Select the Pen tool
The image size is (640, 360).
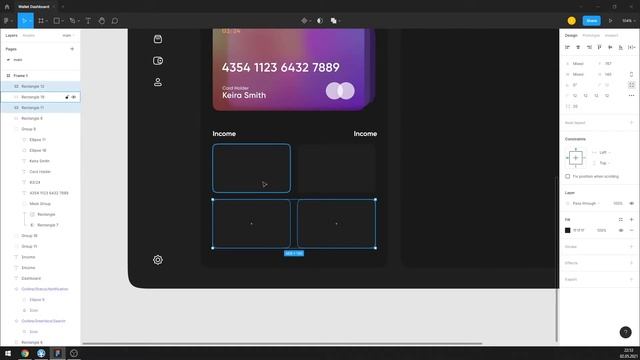pos(72,20)
